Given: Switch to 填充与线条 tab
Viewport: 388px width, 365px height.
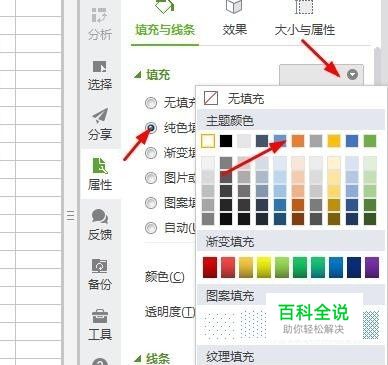Looking at the screenshot, I should click(x=165, y=30).
